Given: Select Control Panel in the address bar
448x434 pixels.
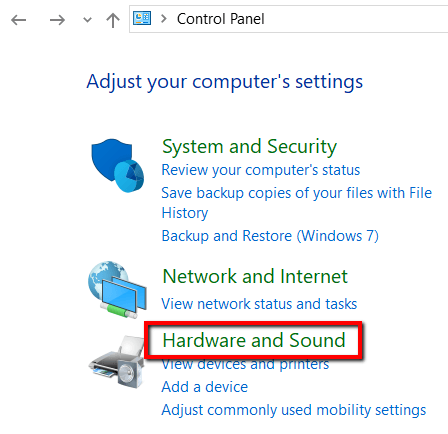Looking at the screenshot, I should pos(221,19).
